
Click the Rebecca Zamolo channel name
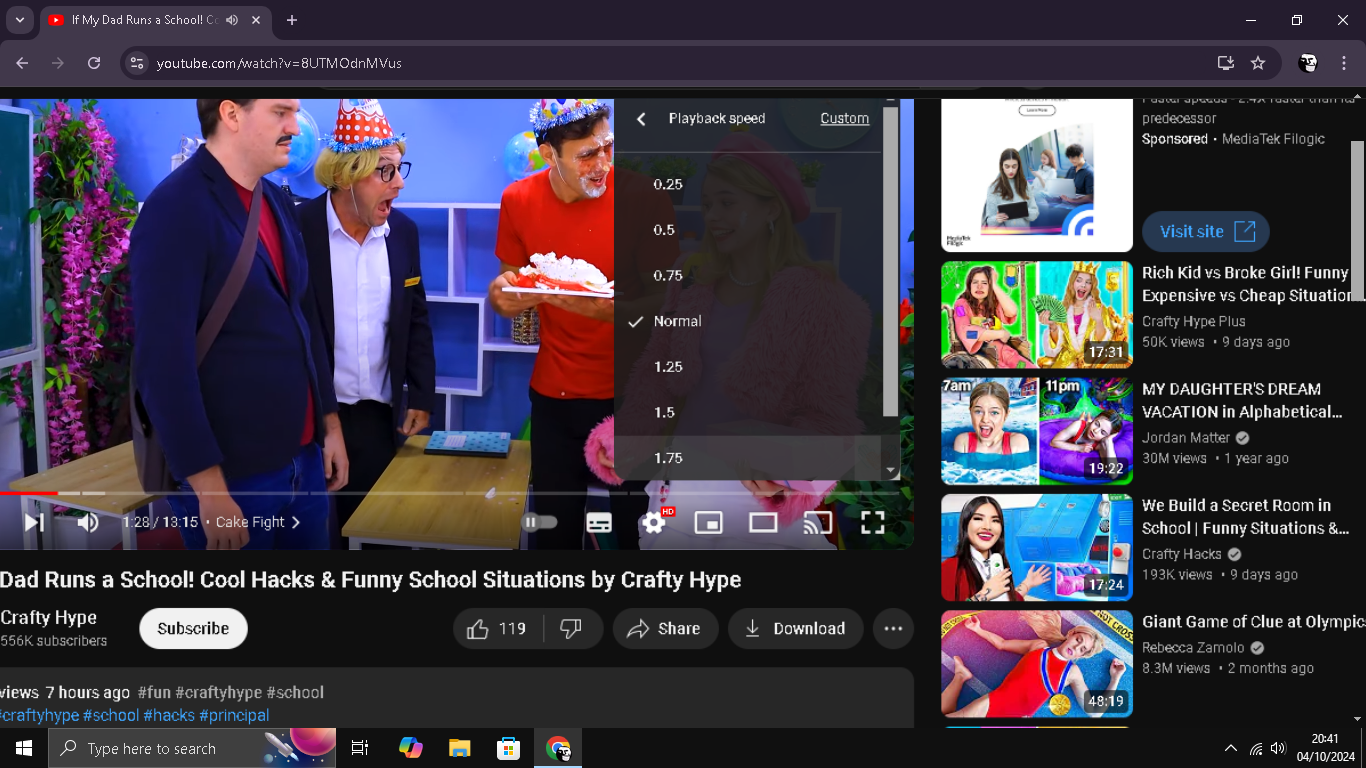click(1193, 647)
